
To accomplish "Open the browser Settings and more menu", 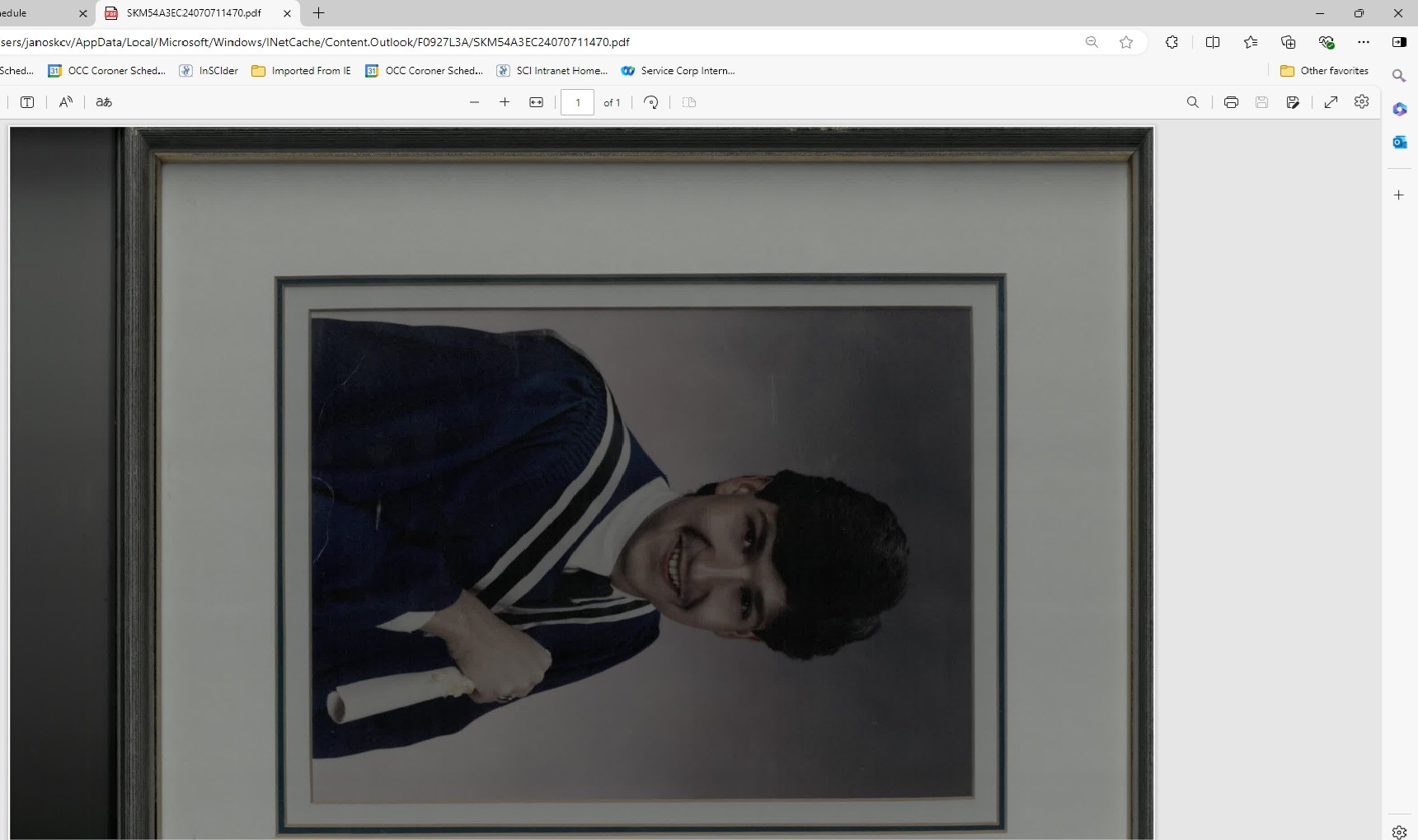I will [x=1363, y=42].
